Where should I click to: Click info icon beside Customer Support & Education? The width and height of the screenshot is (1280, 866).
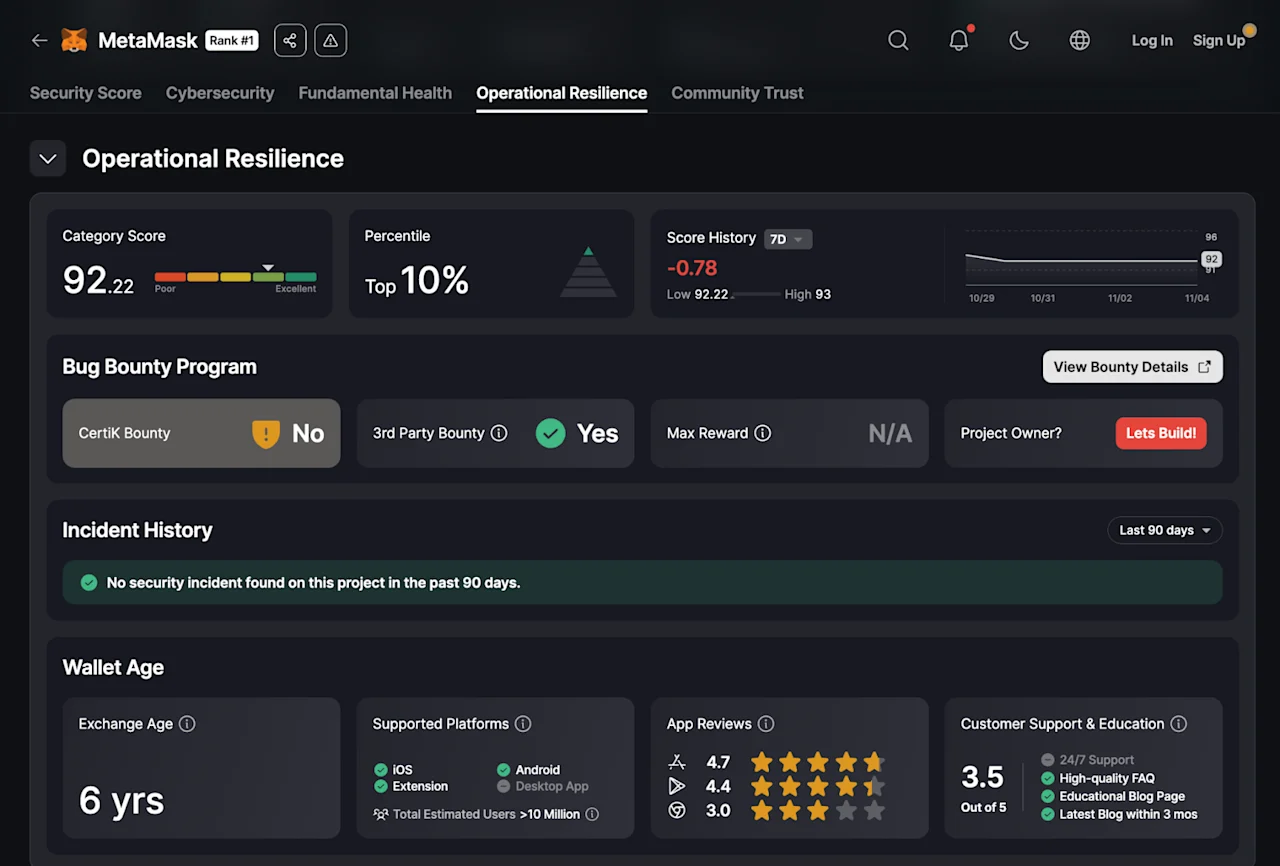[1179, 724]
